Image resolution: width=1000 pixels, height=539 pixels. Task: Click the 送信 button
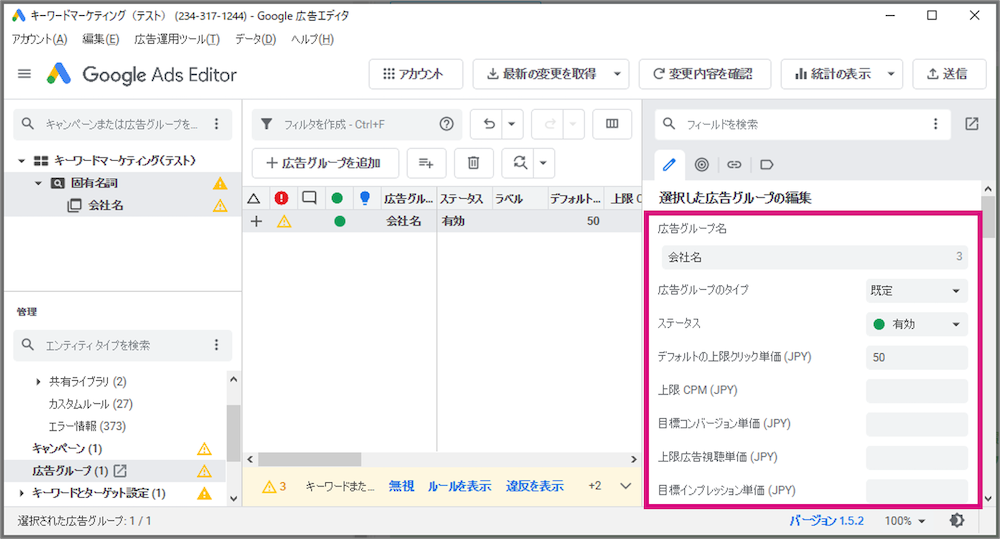(x=947, y=74)
